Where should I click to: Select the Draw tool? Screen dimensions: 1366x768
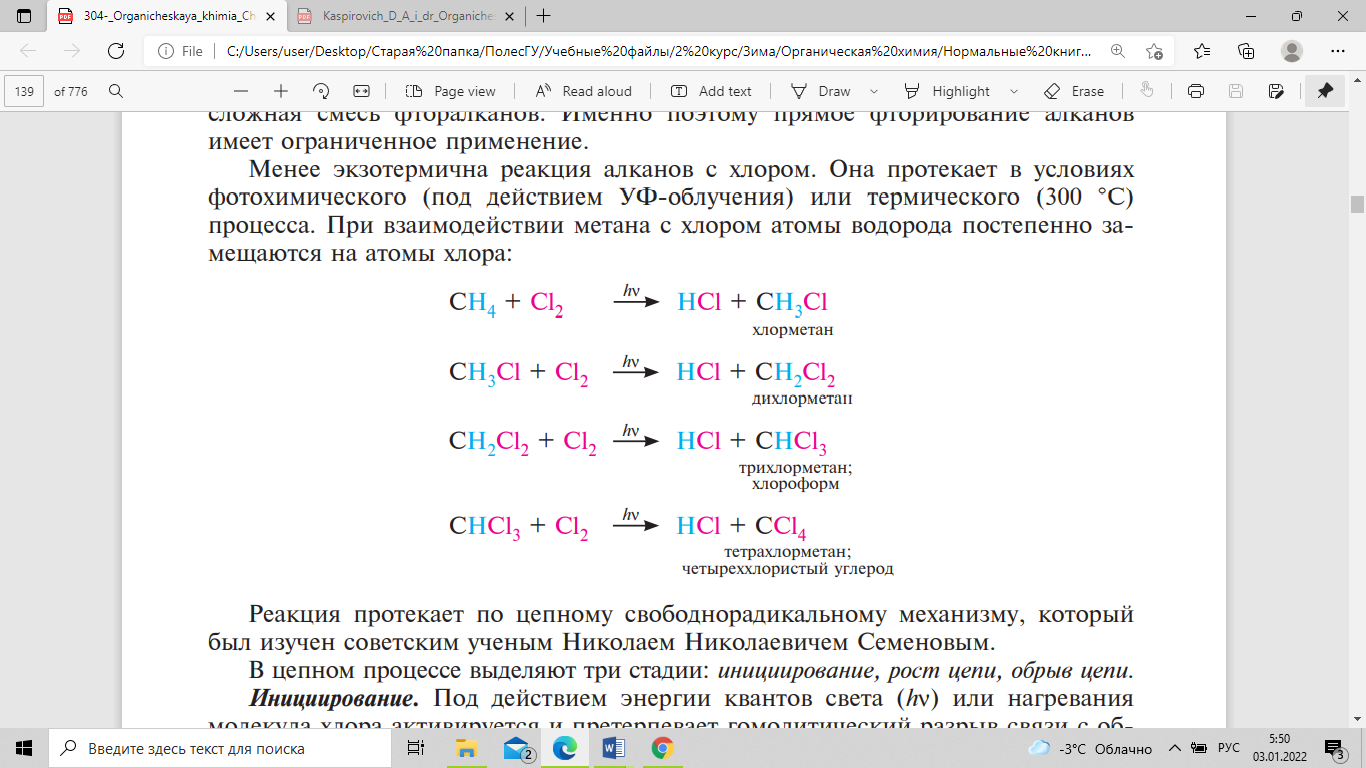coord(822,91)
